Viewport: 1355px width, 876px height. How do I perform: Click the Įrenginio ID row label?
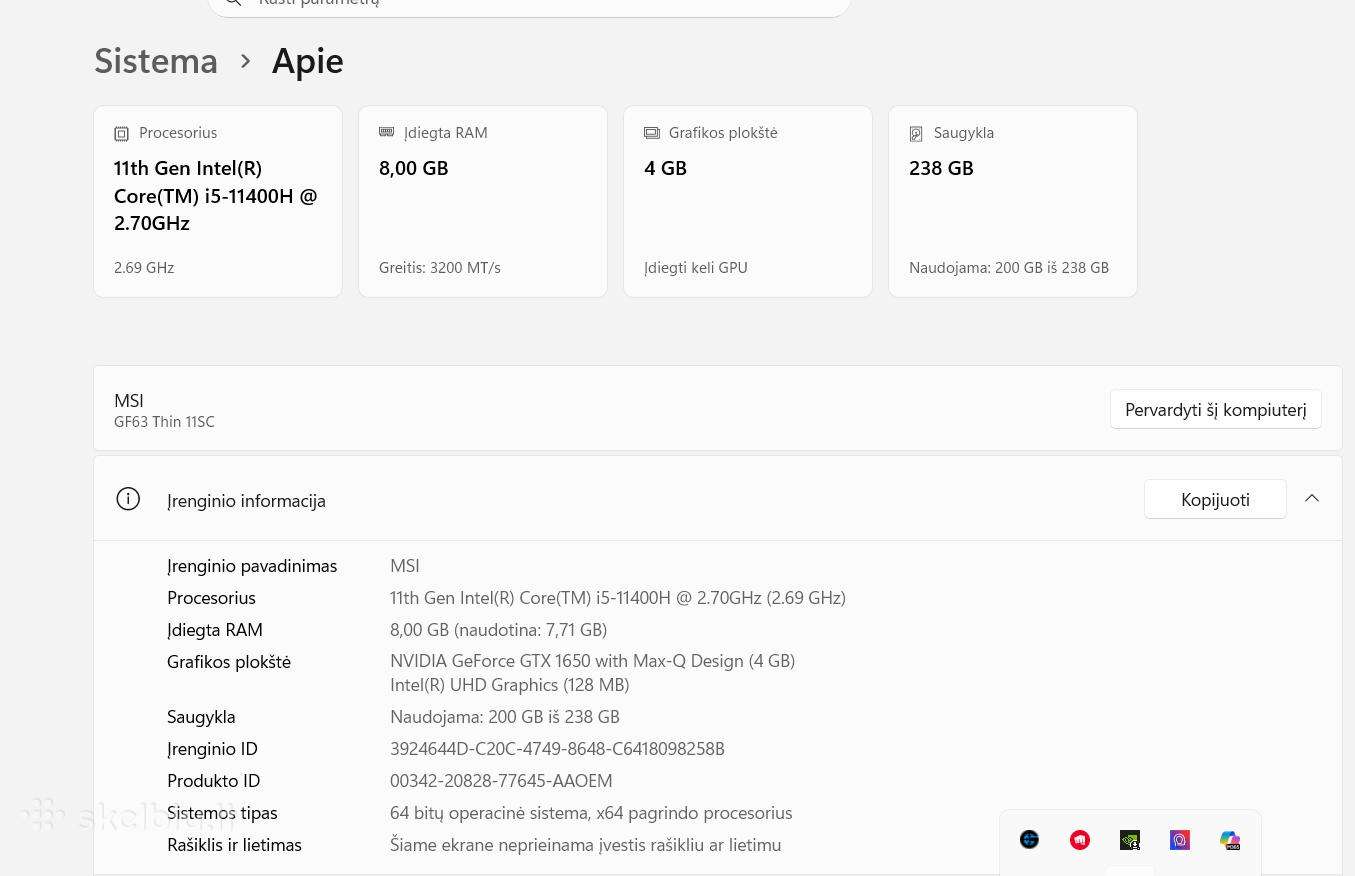[x=212, y=748]
